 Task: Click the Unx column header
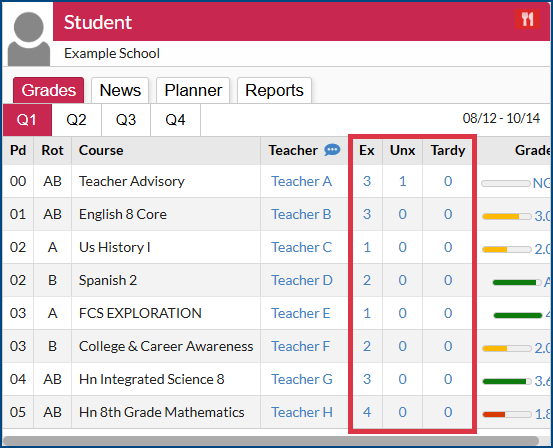(x=402, y=150)
